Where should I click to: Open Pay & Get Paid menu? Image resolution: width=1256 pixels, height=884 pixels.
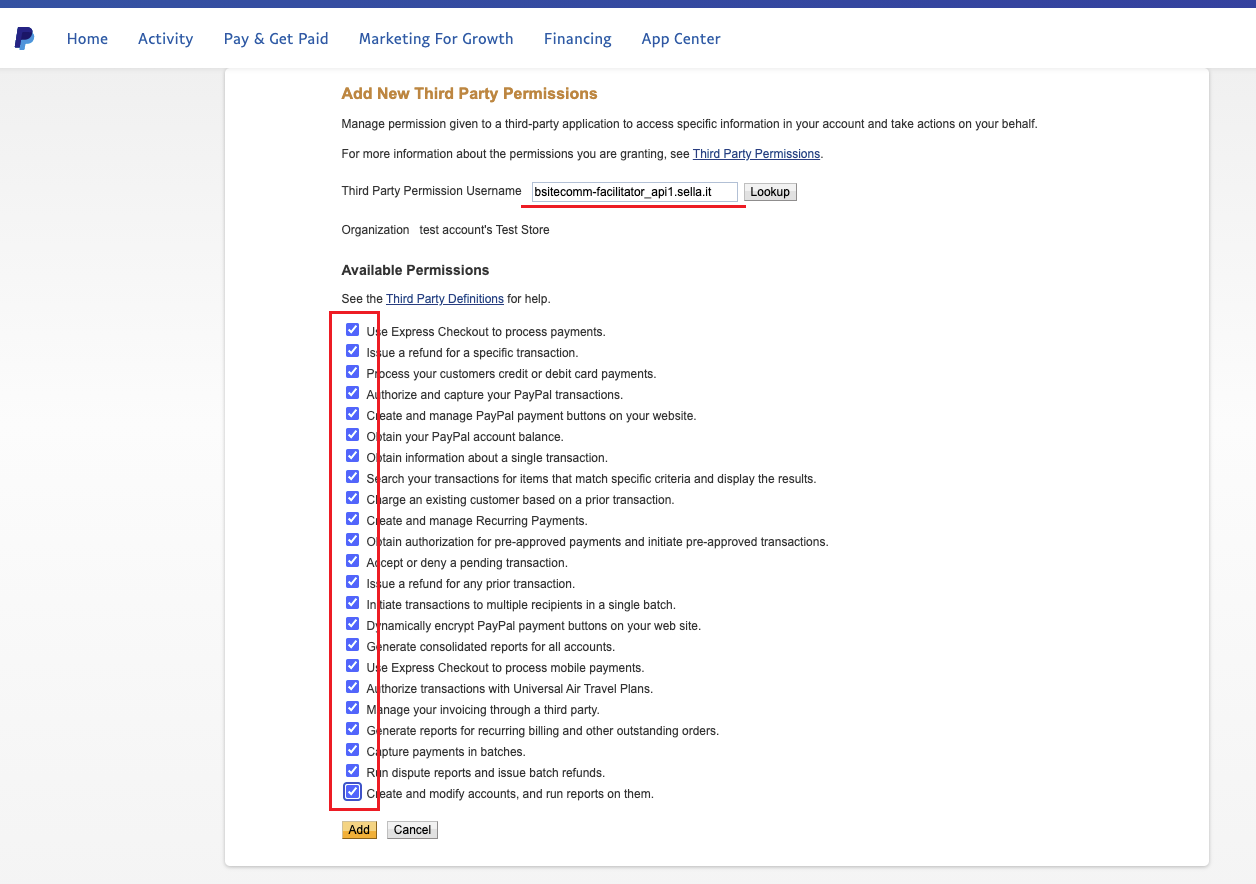coord(276,39)
